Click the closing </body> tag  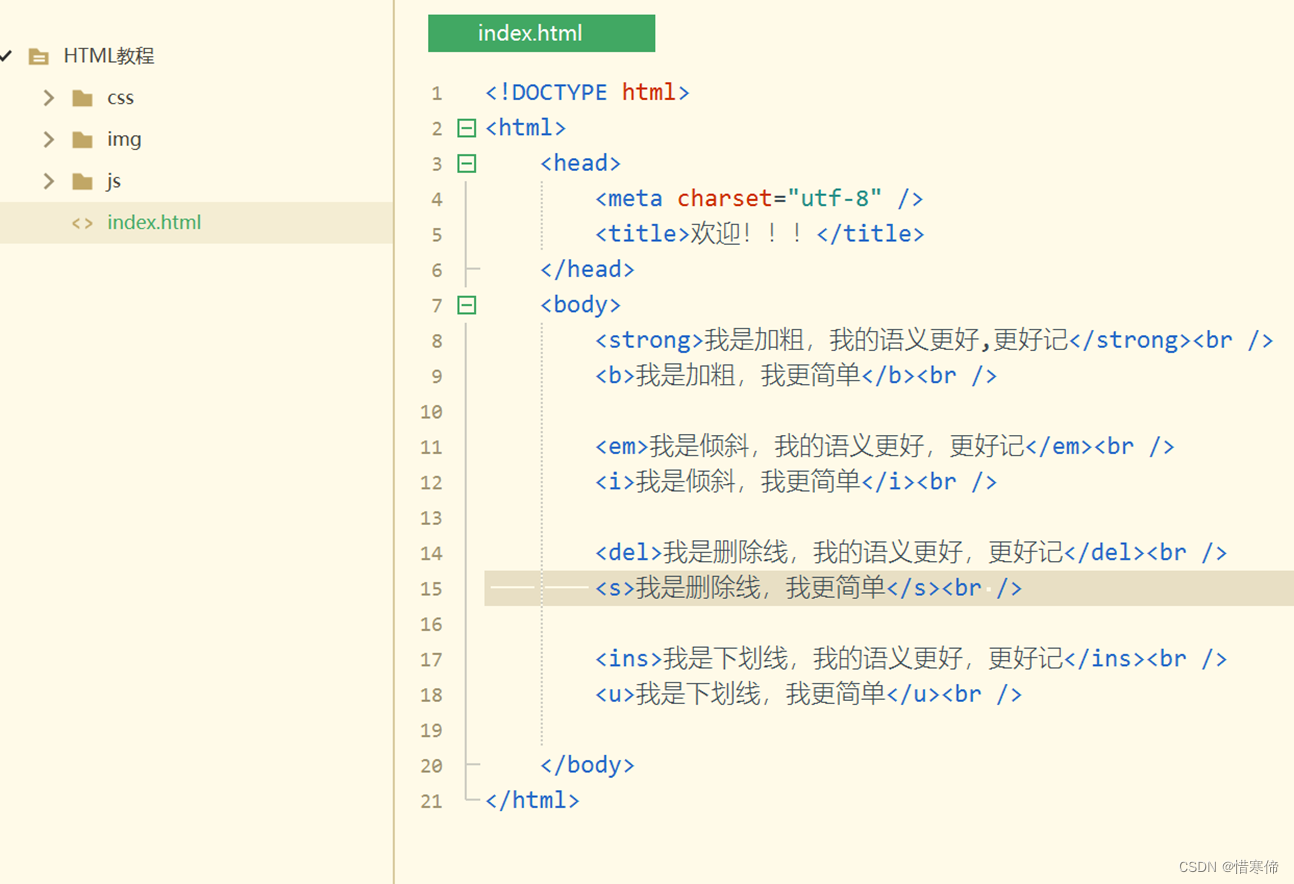click(x=587, y=765)
